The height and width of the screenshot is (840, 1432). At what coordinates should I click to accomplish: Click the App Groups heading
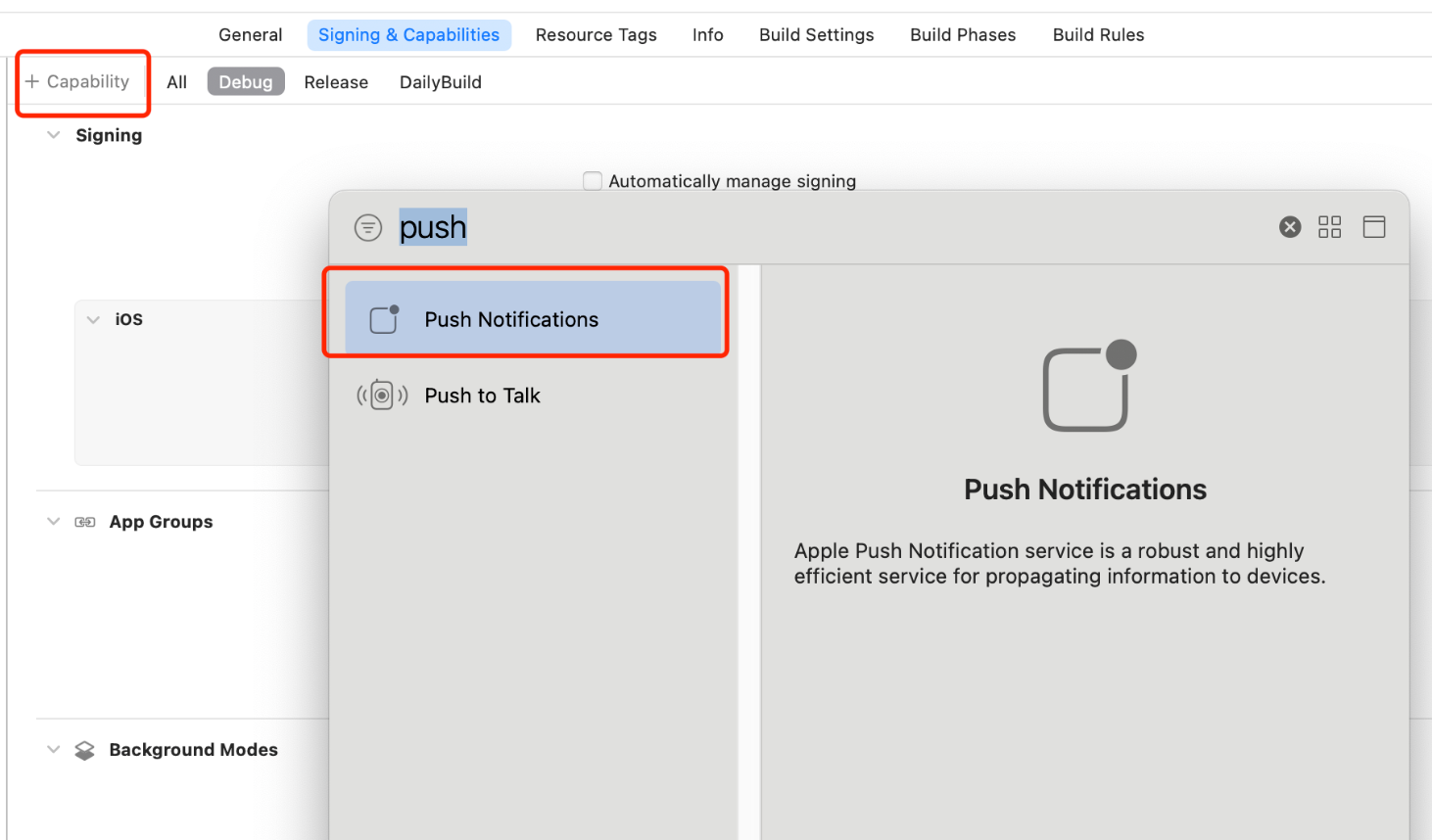162,522
